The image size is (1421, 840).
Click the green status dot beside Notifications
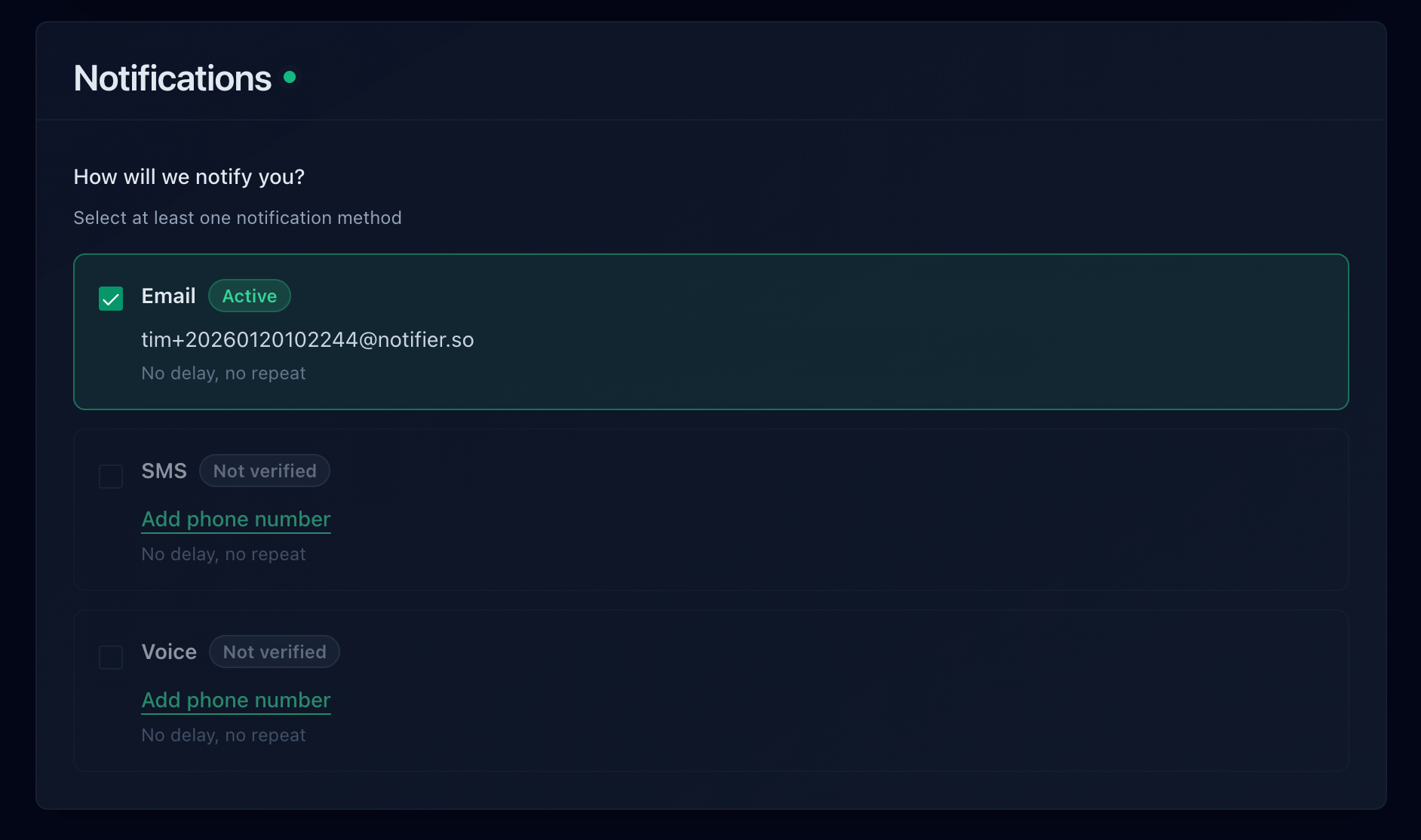click(290, 77)
